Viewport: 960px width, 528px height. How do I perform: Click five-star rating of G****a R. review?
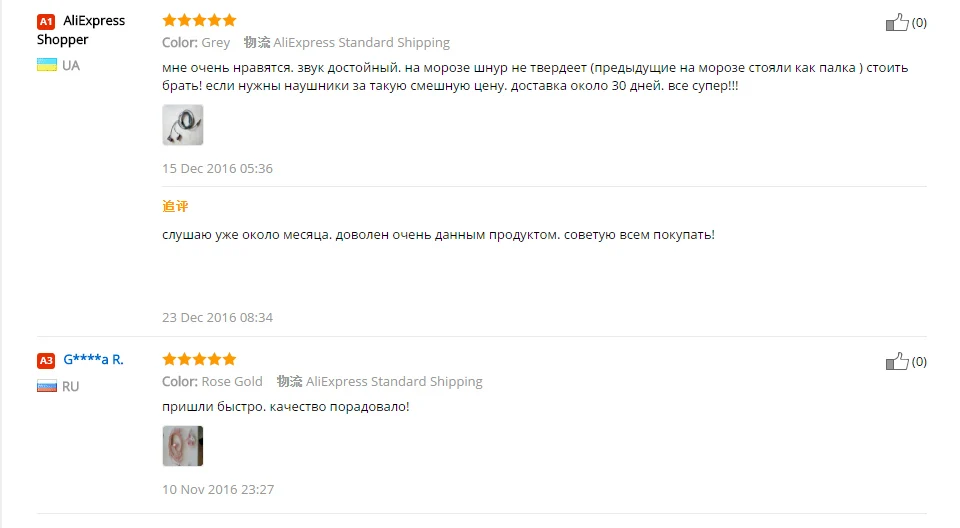pos(199,359)
